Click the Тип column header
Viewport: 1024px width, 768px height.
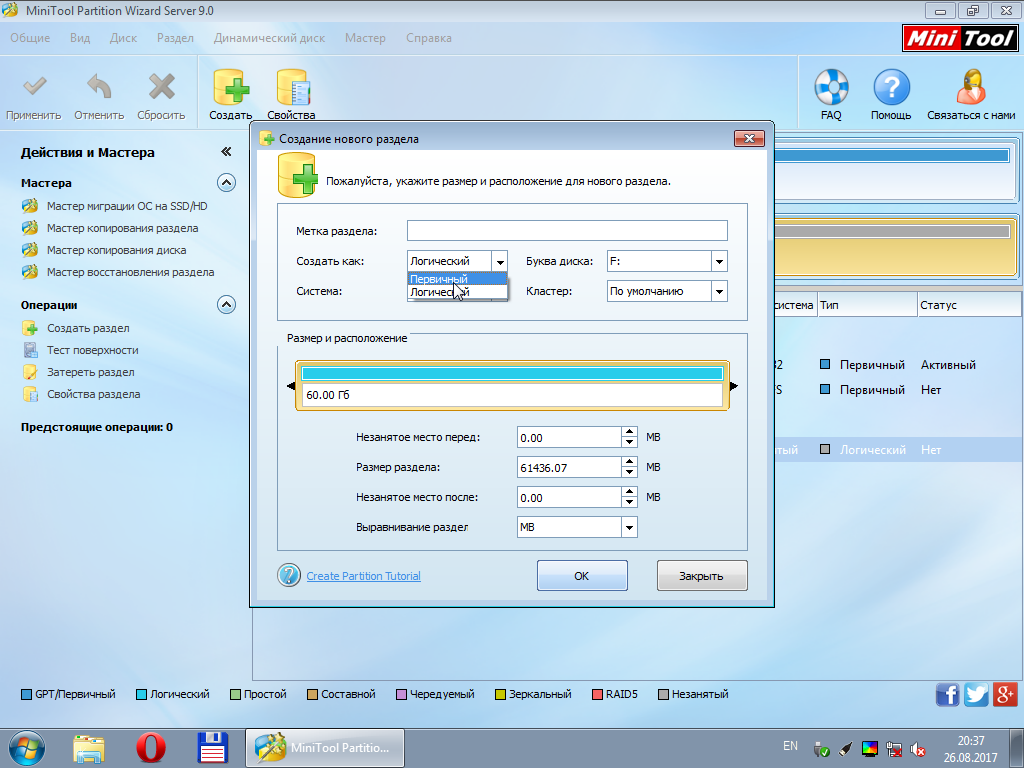pyautogui.click(x=867, y=305)
